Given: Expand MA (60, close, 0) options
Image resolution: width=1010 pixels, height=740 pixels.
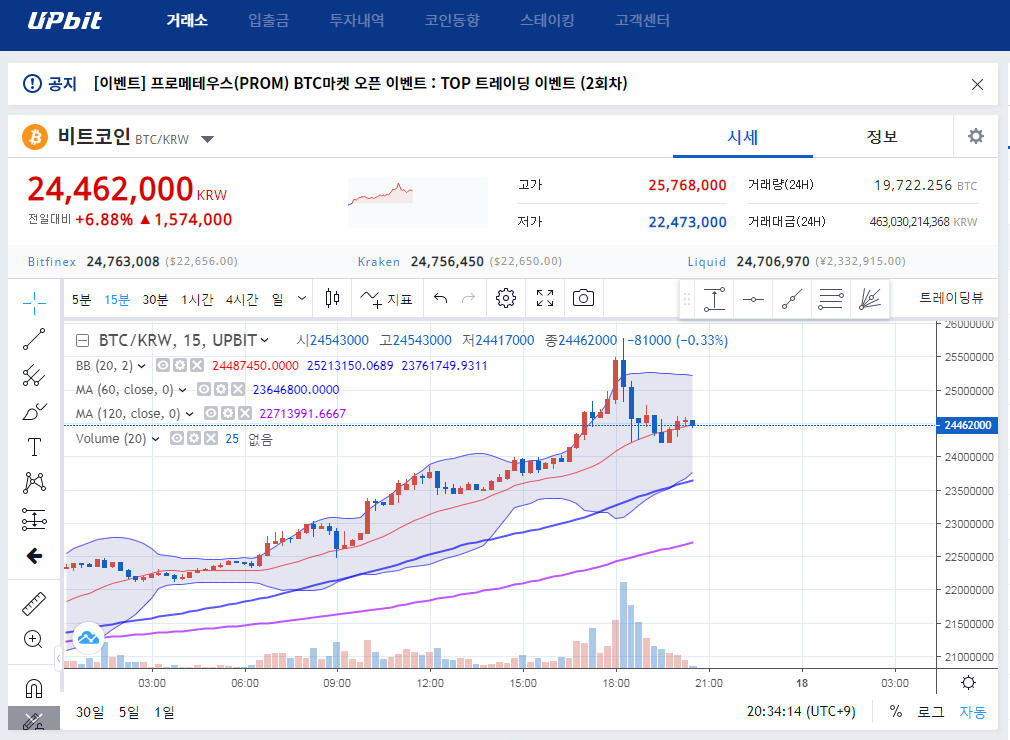Looking at the screenshot, I should pos(182,390).
